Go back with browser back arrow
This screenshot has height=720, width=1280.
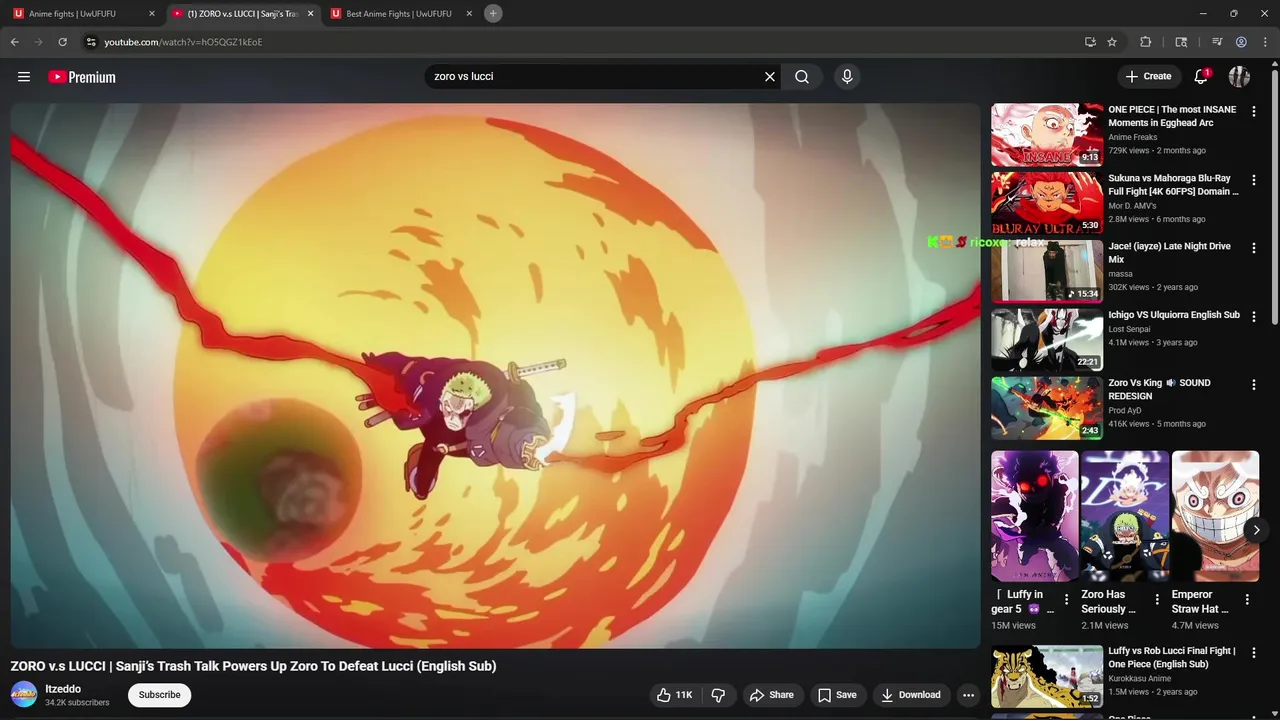(x=15, y=42)
